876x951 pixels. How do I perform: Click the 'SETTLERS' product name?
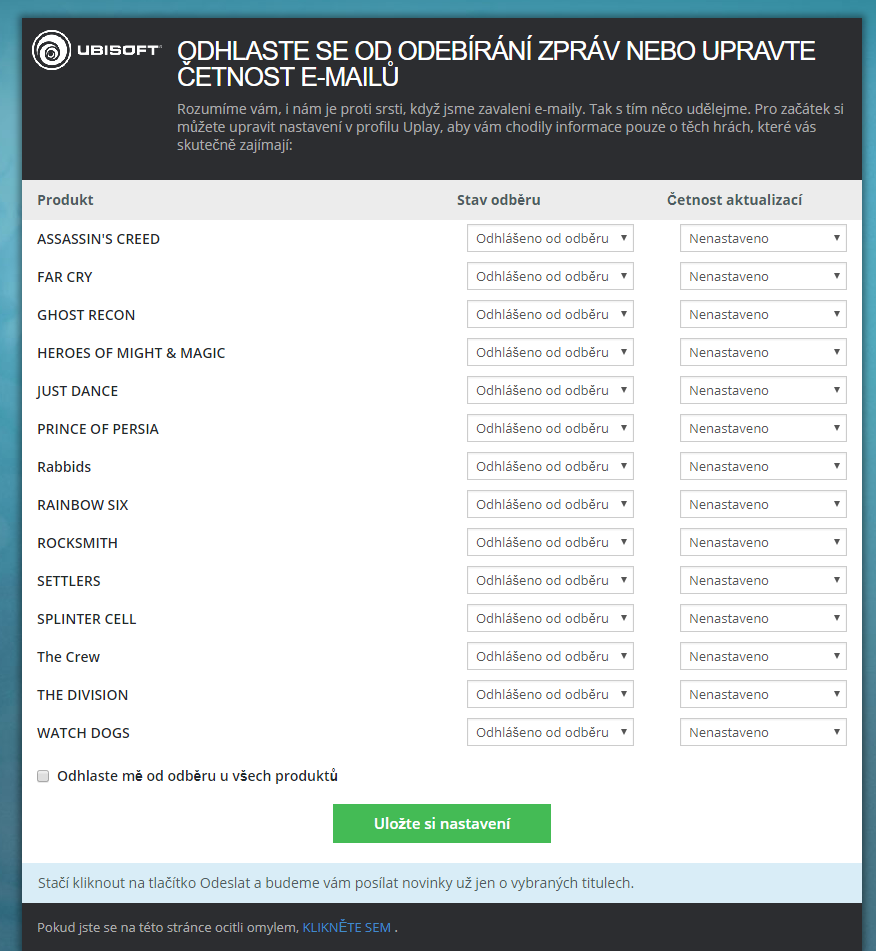69,581
